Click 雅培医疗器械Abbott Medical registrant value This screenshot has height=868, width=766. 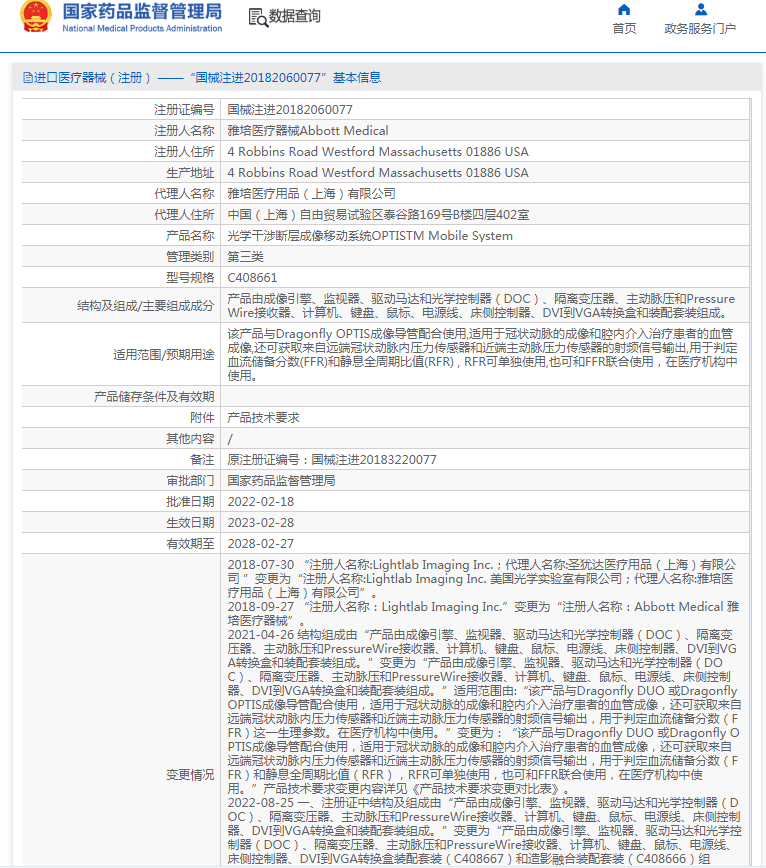click(x=308, y=131)
